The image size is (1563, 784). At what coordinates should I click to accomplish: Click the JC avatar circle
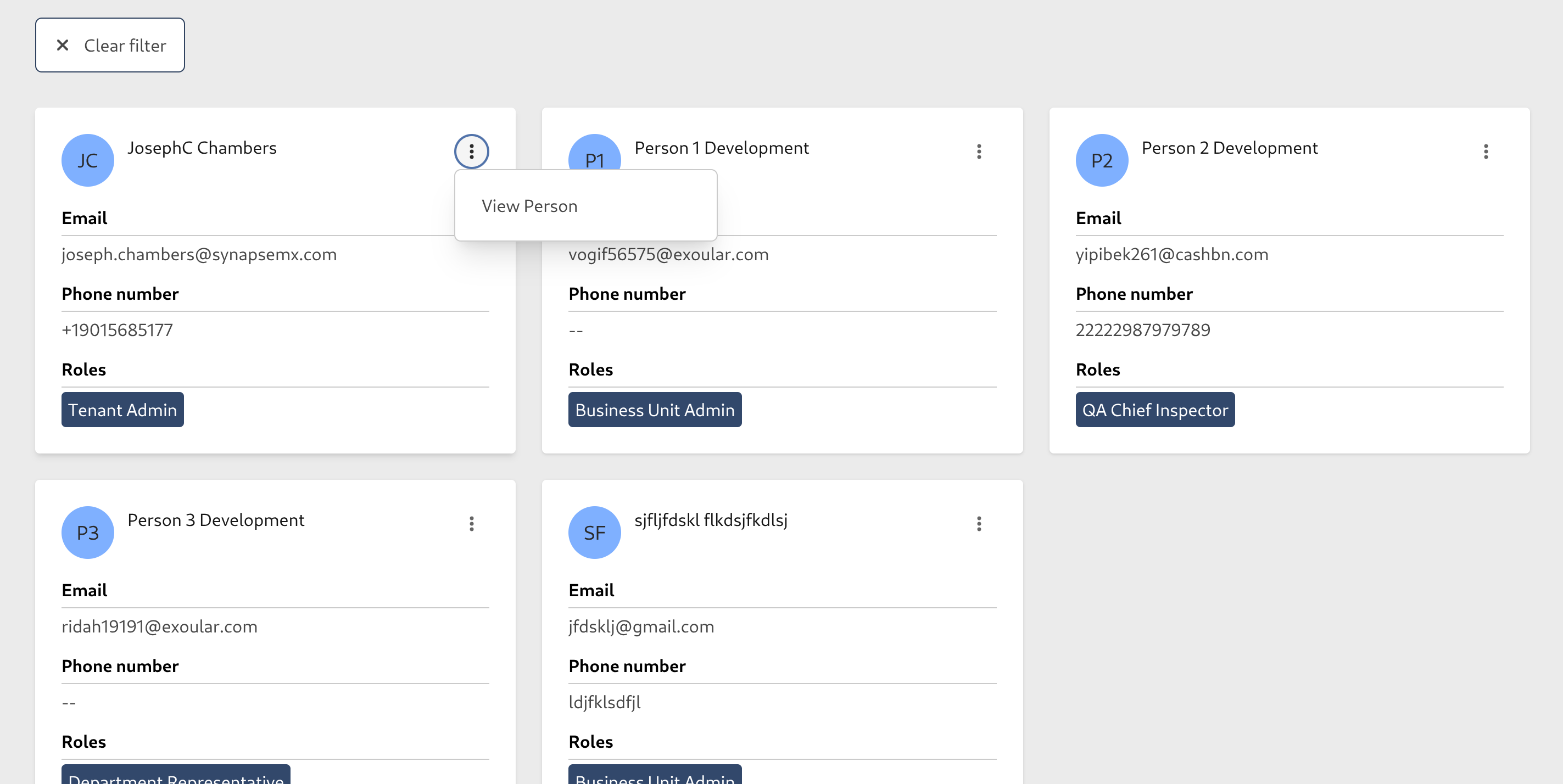(87, 159)
